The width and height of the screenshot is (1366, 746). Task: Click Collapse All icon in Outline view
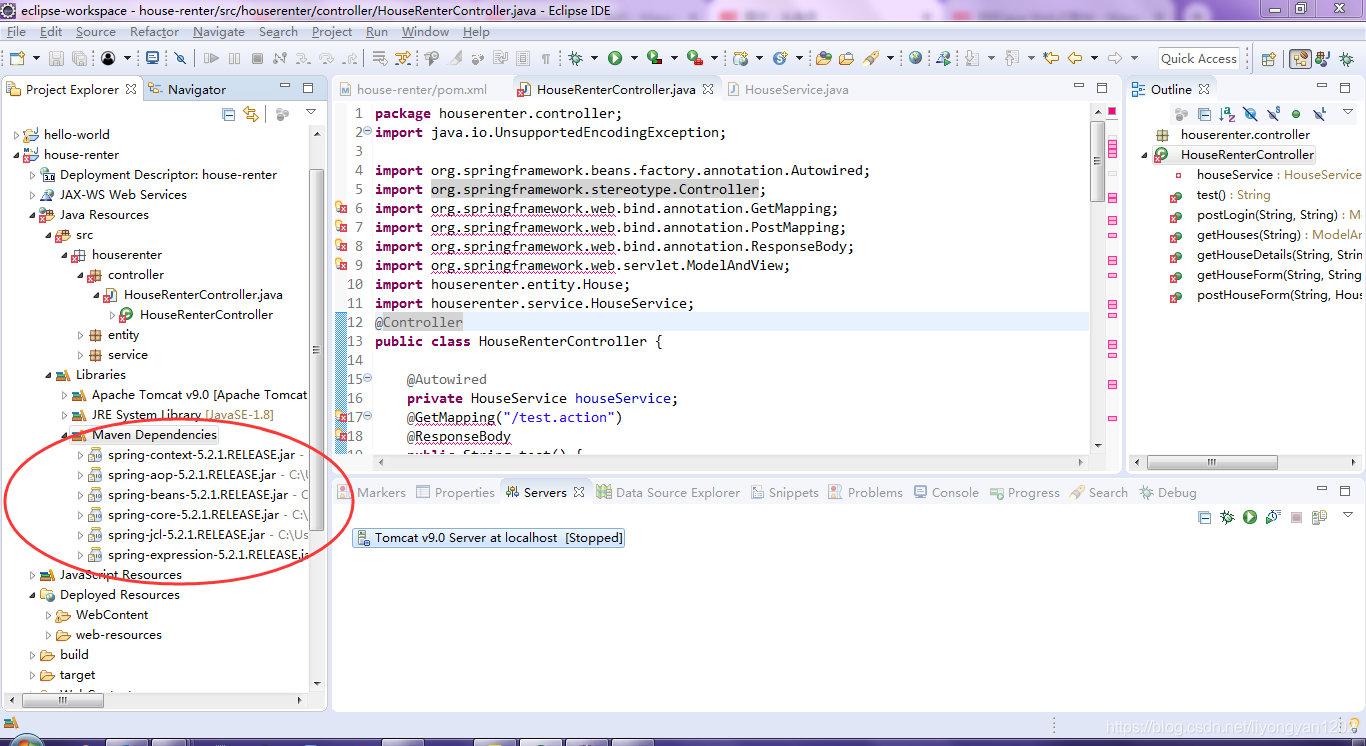tap(1204, 114)
